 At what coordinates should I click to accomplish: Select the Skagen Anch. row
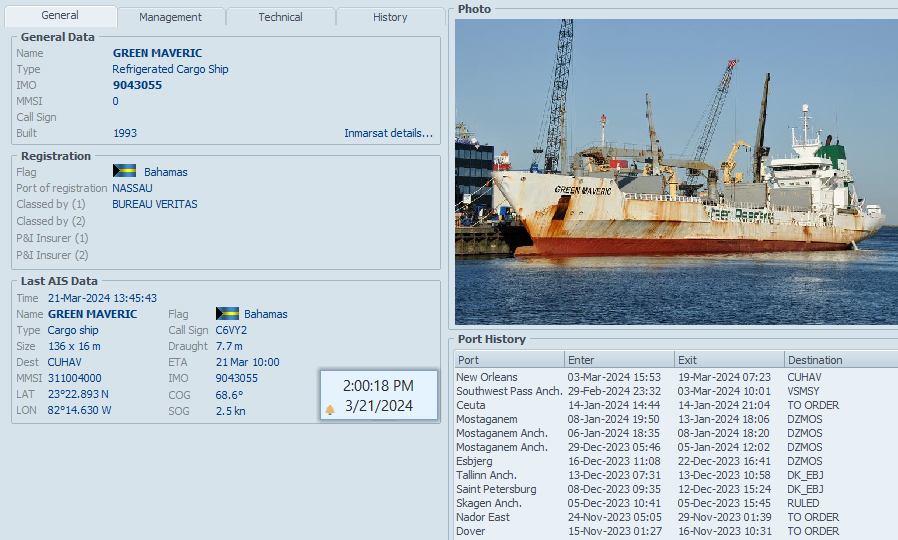pyautogui.click(x=676, y=503)
